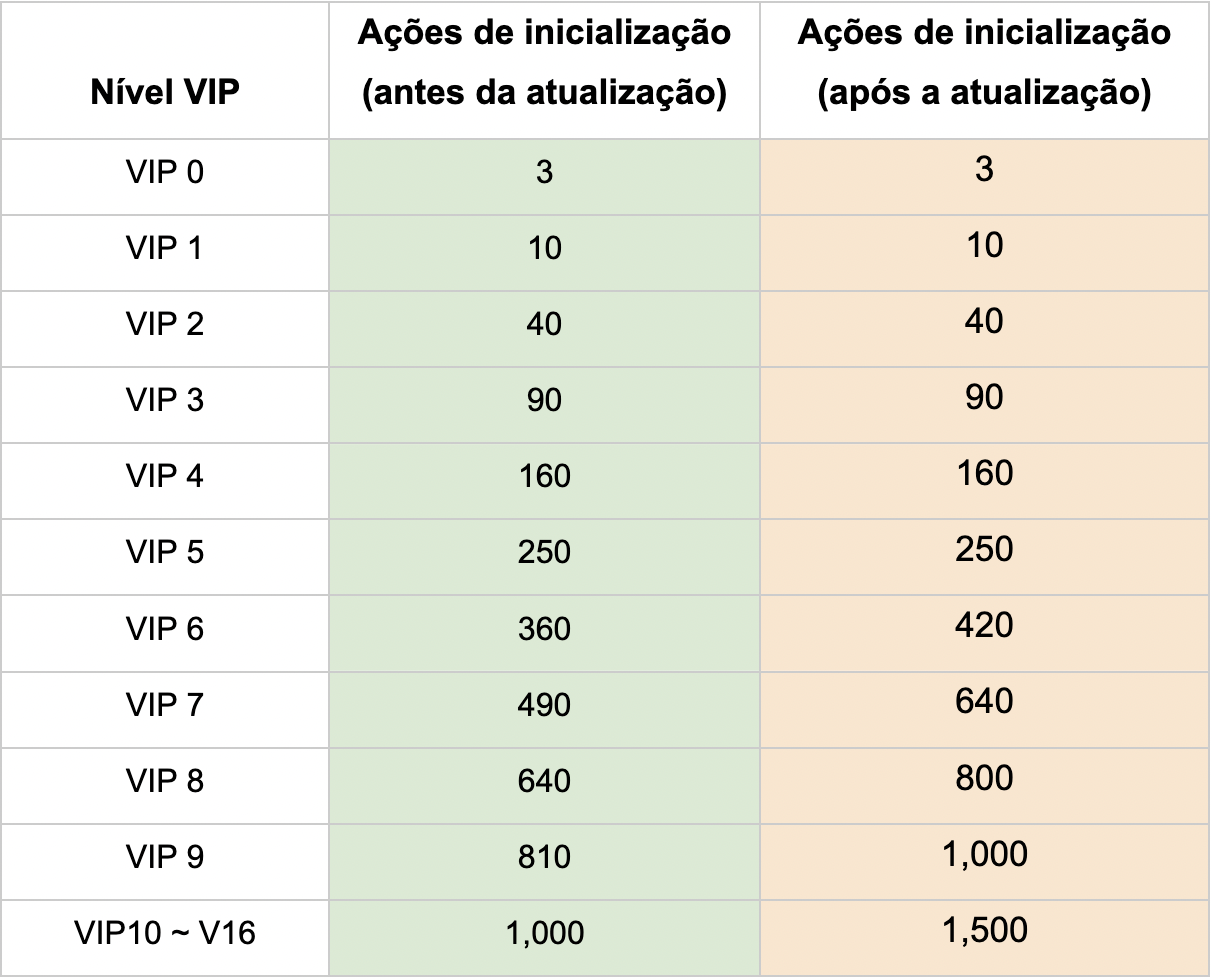Screen dimensions: 1212x980
Task: Select the green 1,000 cell for VIP10 ~ V16
Action: tap(544, 934)
